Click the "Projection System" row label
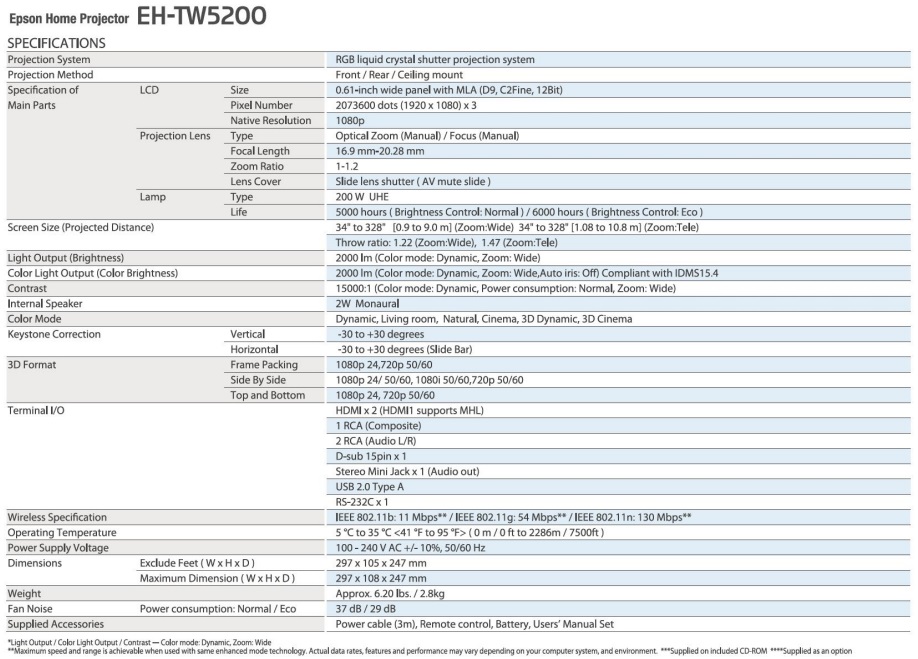This screenshot has height=659, width=918. (x=49, y=59)
